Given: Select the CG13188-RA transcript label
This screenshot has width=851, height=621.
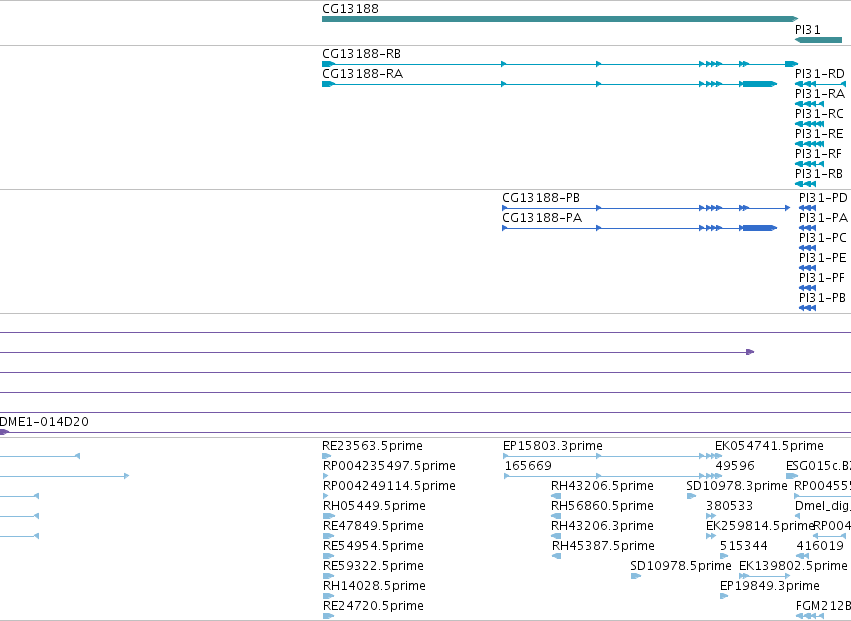Looking at the screenshot, I should pos(363,74).
